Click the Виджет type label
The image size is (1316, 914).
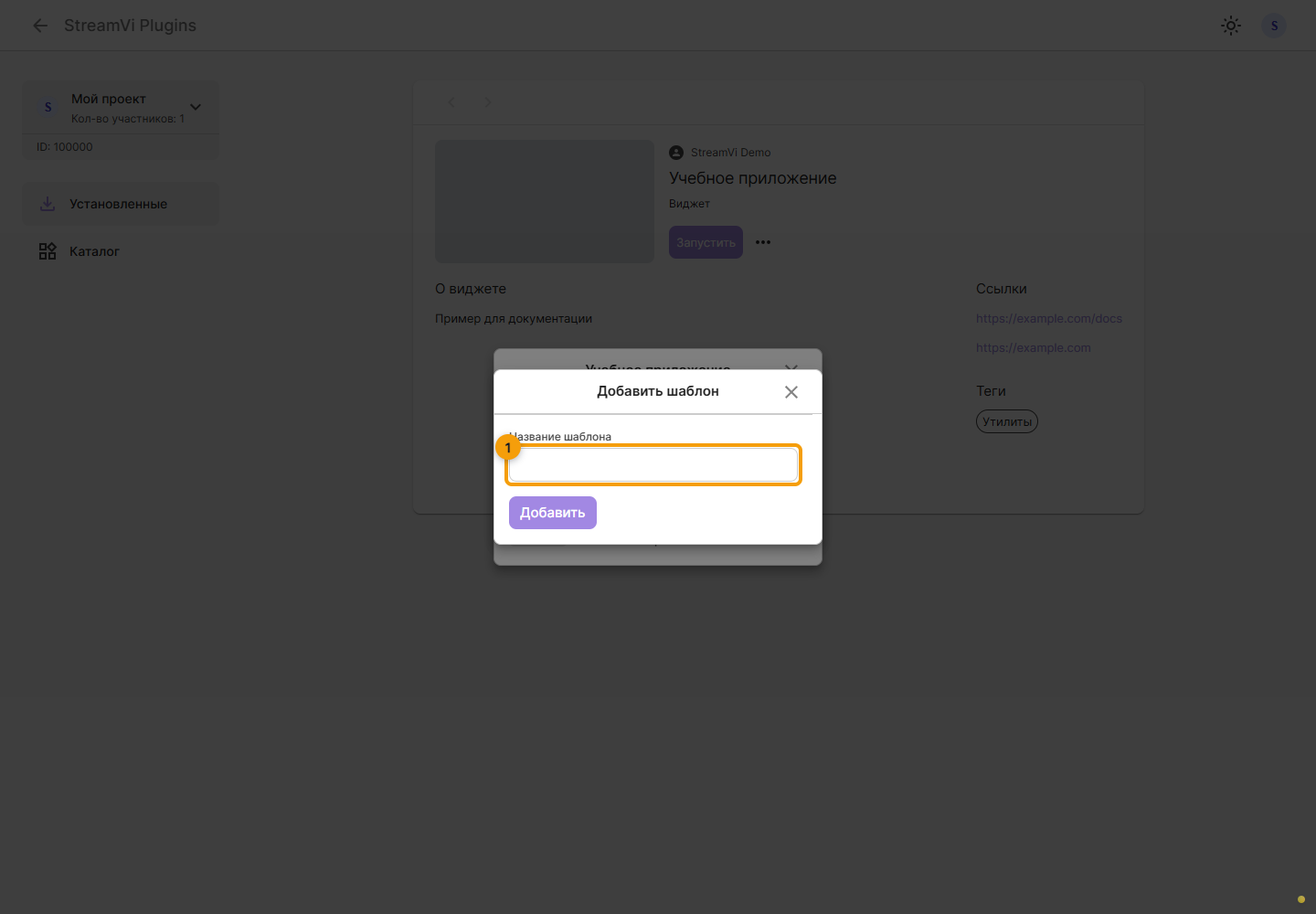[x=689, y=204]
